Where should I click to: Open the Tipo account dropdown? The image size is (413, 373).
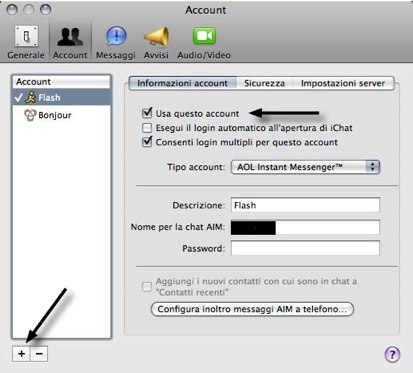coord(305,167)
